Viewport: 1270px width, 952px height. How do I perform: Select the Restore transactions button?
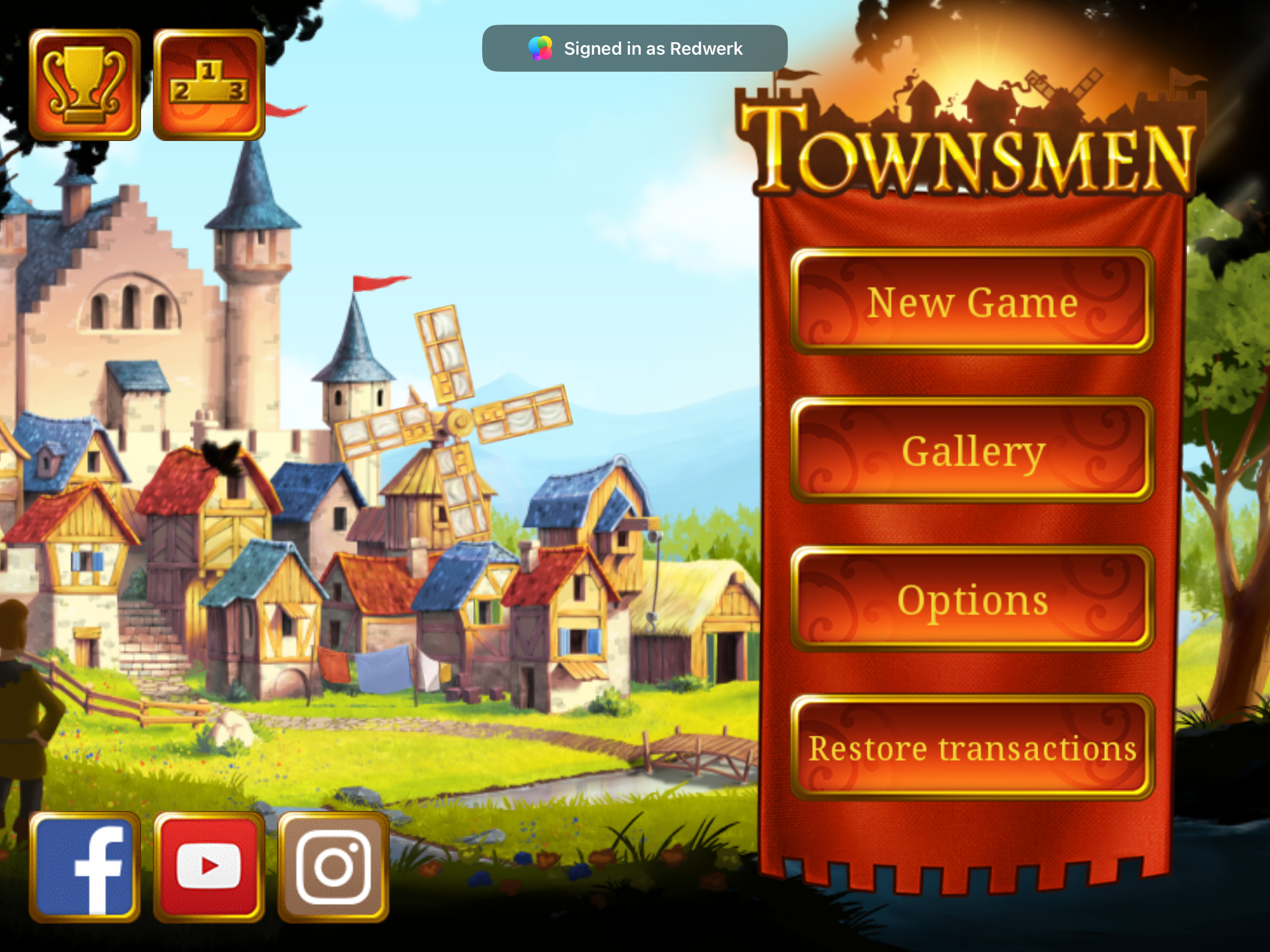(x=967, y=749)
